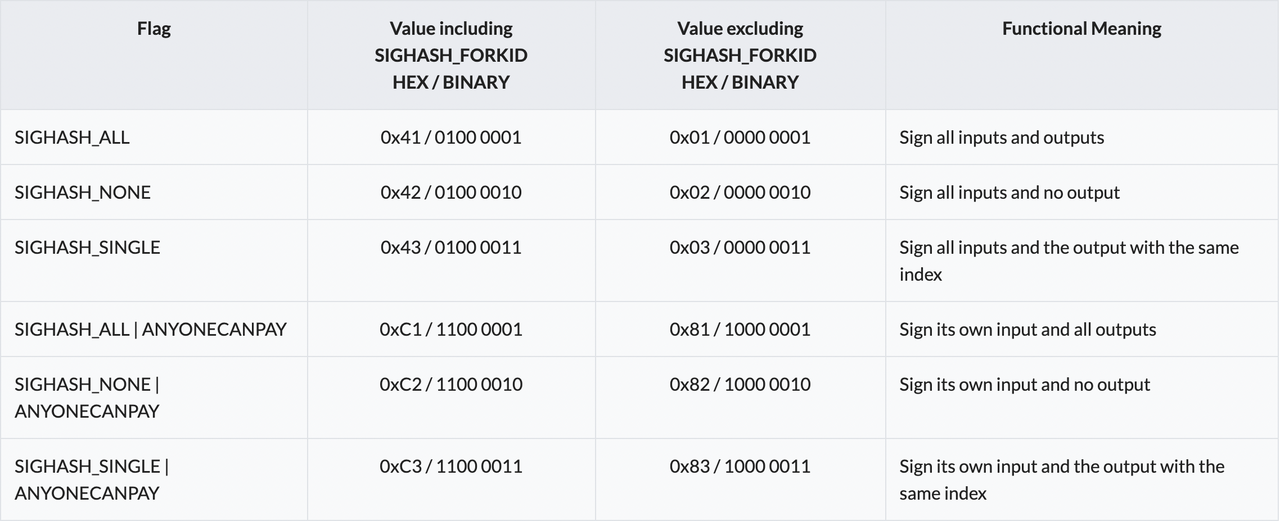This screenshot has width=1280, height=521.
Task: Select the "Value including SIGHASH_FORKID" header
Action: click(x=451, y=55)
